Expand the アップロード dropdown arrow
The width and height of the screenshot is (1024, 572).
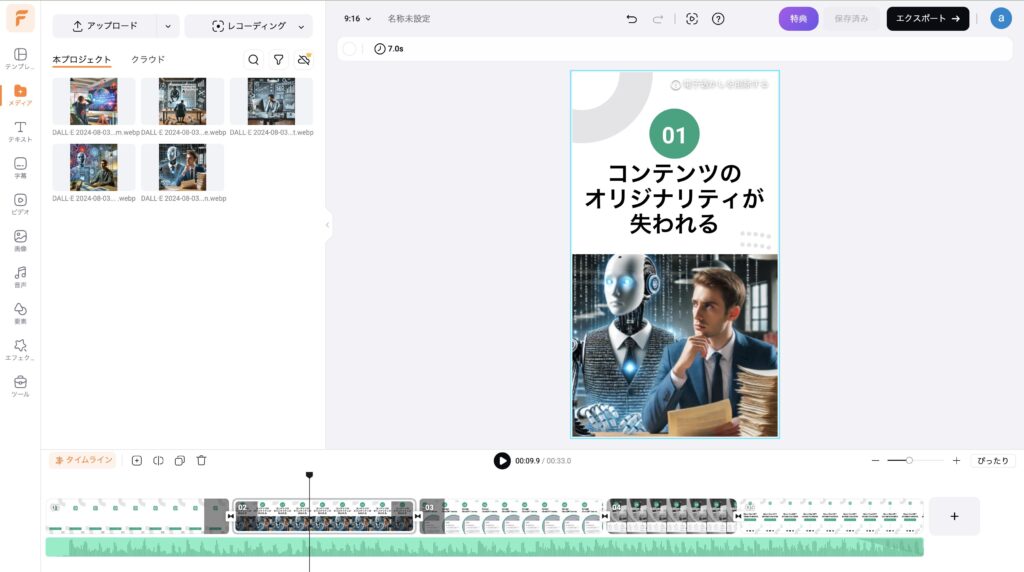[x=167, y=26]
